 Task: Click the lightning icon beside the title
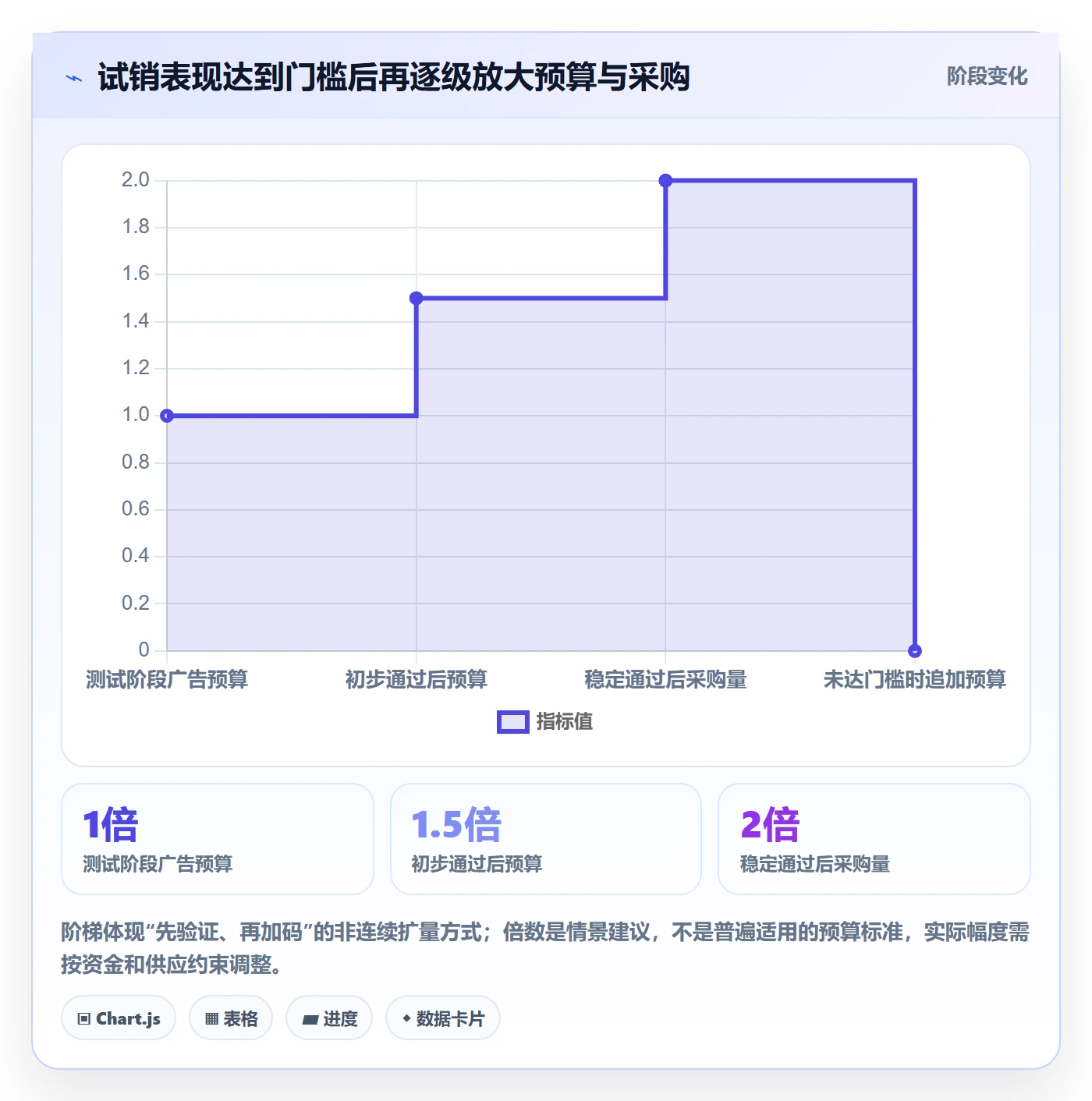[74, 78]
